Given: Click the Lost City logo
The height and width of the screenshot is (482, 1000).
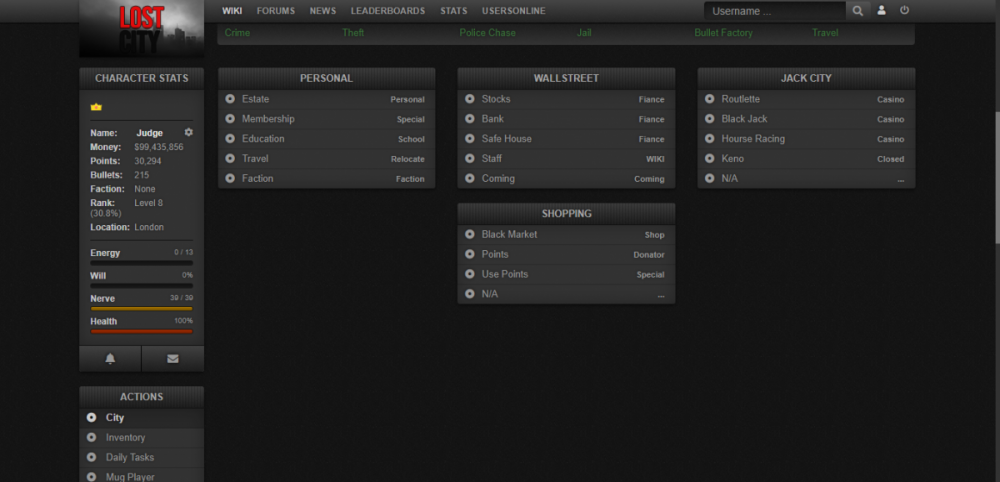Looking at the screenshot, I should click(x=141, y=28).
